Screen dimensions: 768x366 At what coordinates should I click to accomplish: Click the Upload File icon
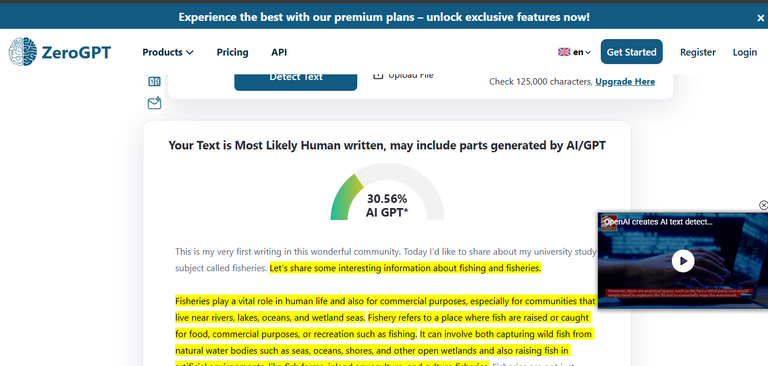point(378,75)
